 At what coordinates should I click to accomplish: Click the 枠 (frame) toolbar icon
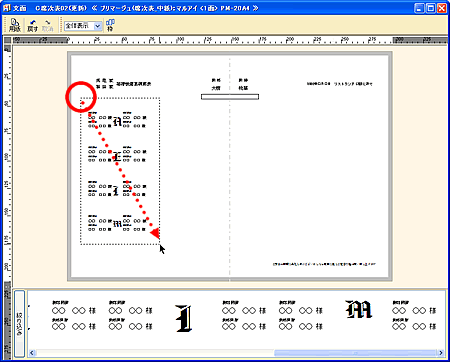click(110, 25)
